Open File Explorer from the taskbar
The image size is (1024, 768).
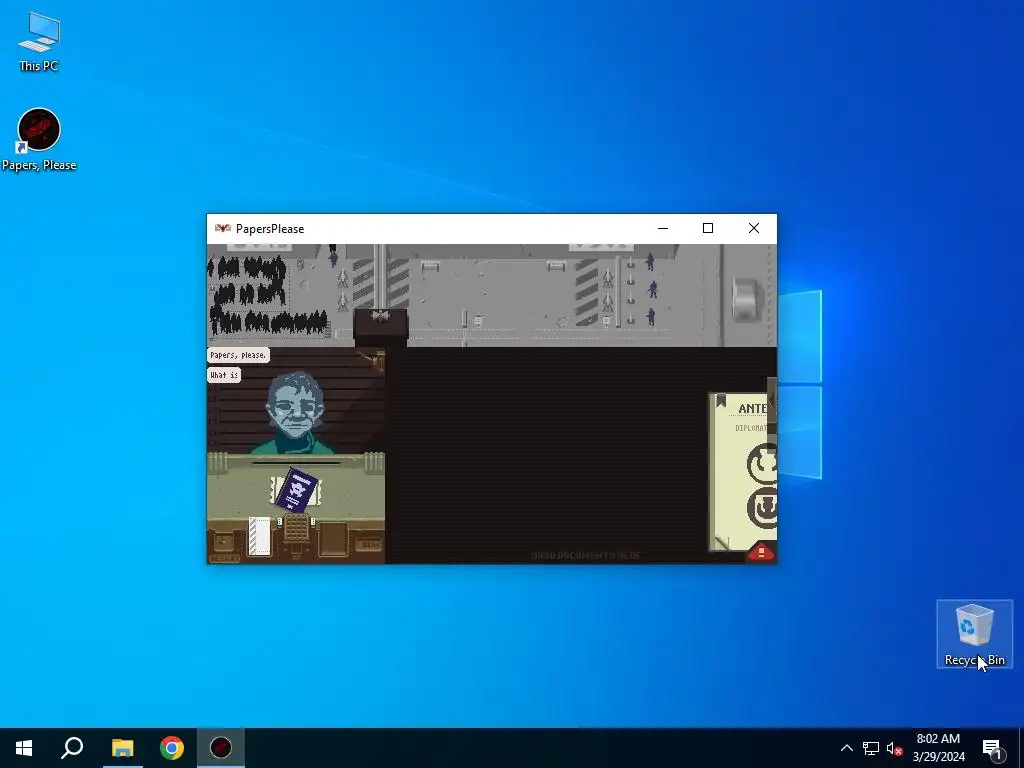[122, 748]
